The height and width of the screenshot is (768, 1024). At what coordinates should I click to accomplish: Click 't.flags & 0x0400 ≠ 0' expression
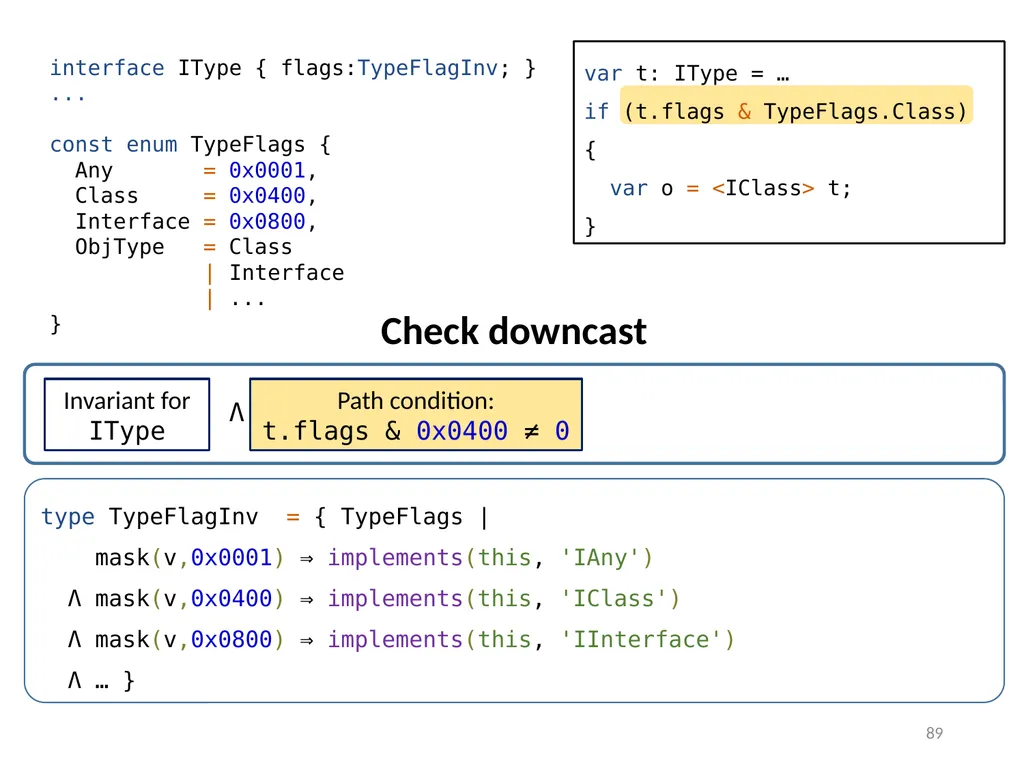tap(416, 431)
